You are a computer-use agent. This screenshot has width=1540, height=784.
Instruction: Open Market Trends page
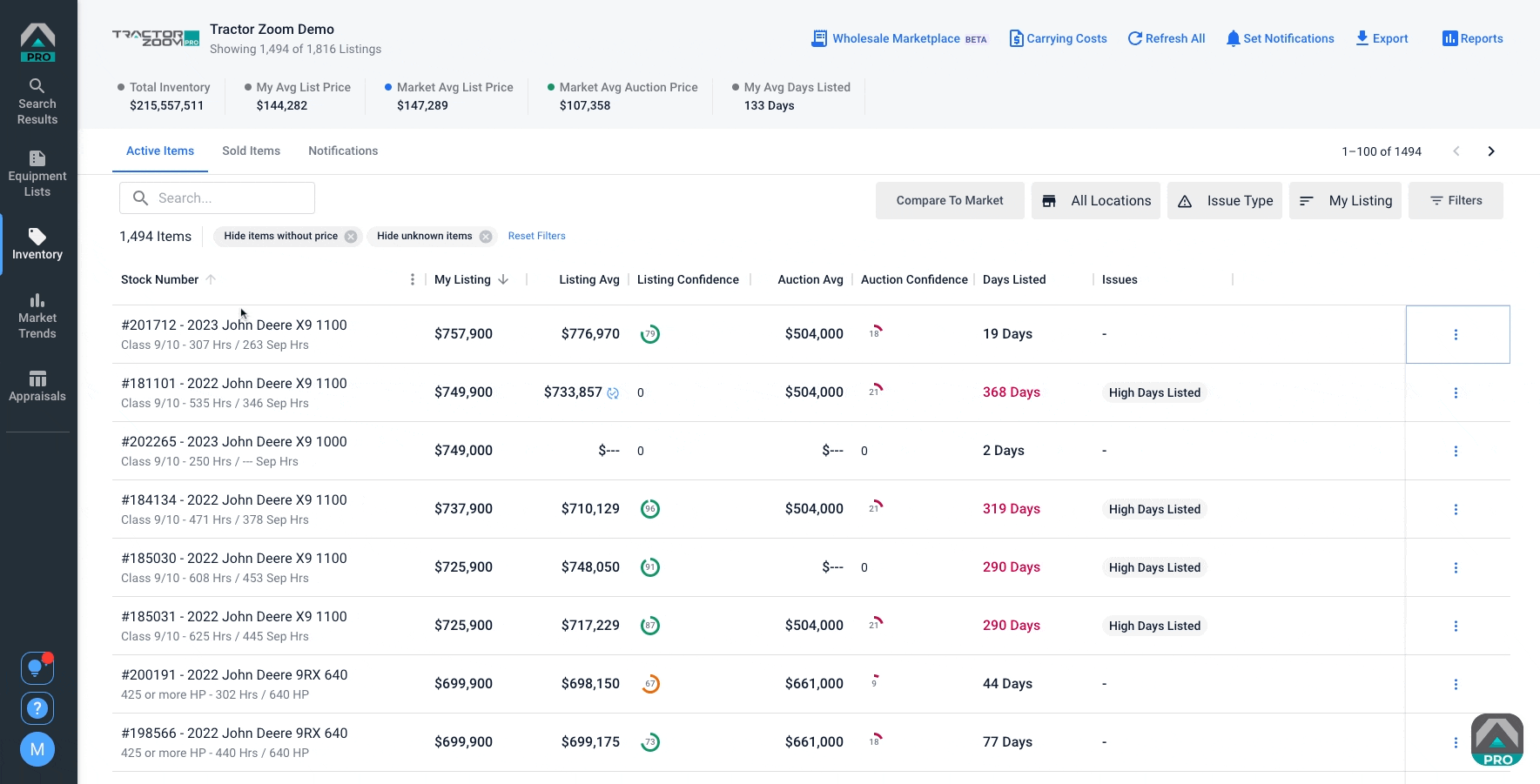coord(37,316)
